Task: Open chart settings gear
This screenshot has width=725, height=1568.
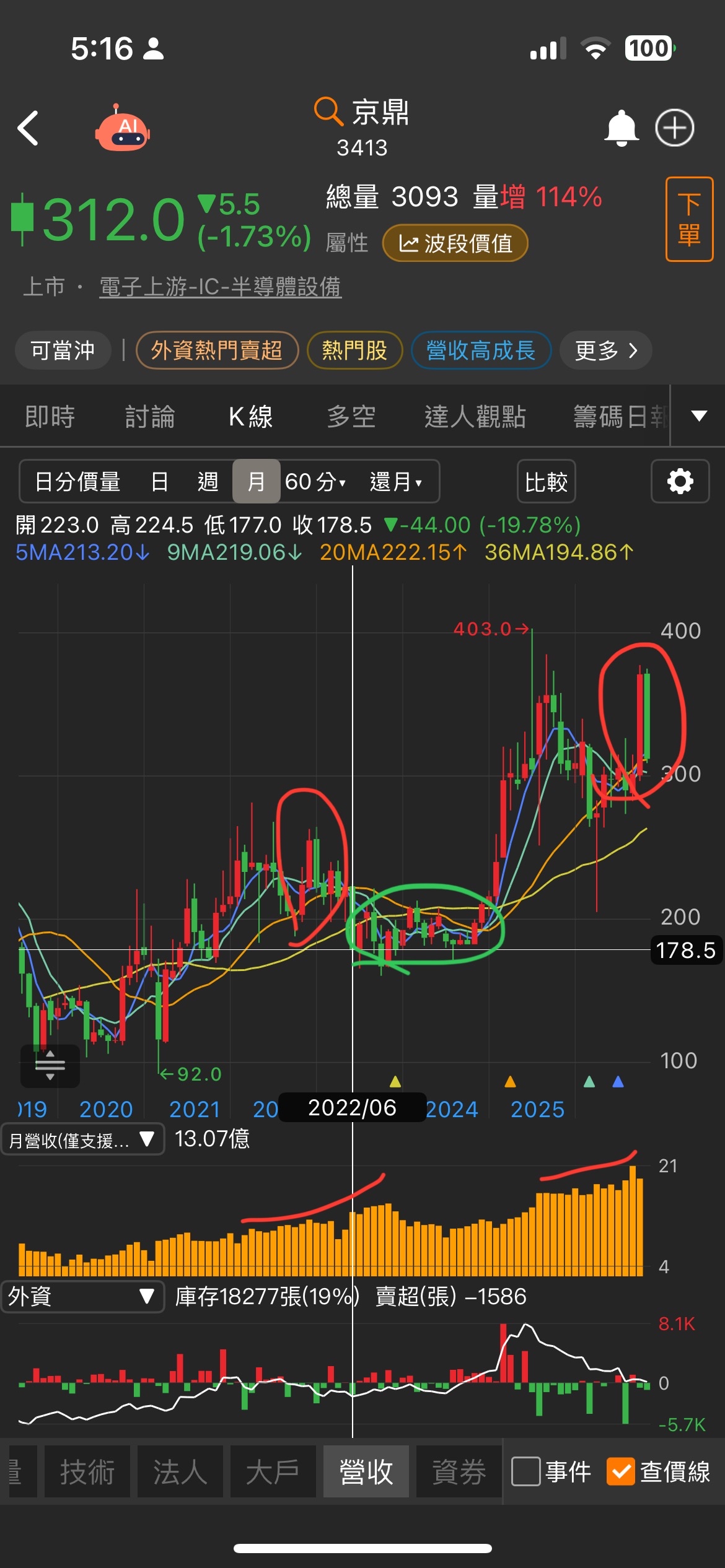Action: (680, 481)
